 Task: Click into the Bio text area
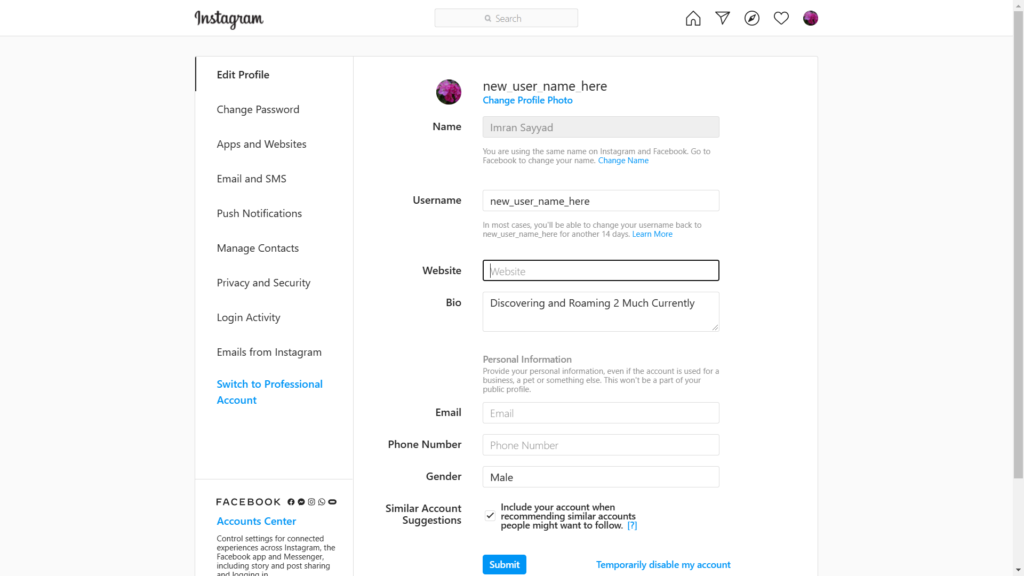(x=601, y=312)
